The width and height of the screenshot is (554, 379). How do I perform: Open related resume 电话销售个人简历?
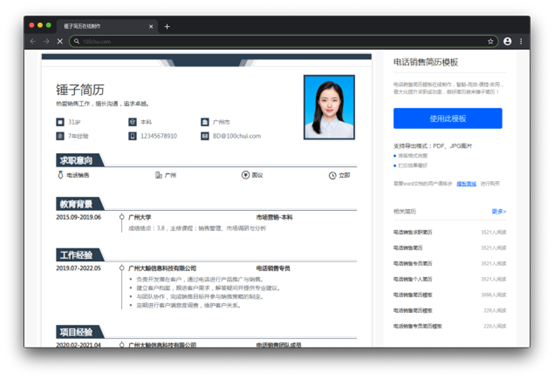tap(412, 279)
